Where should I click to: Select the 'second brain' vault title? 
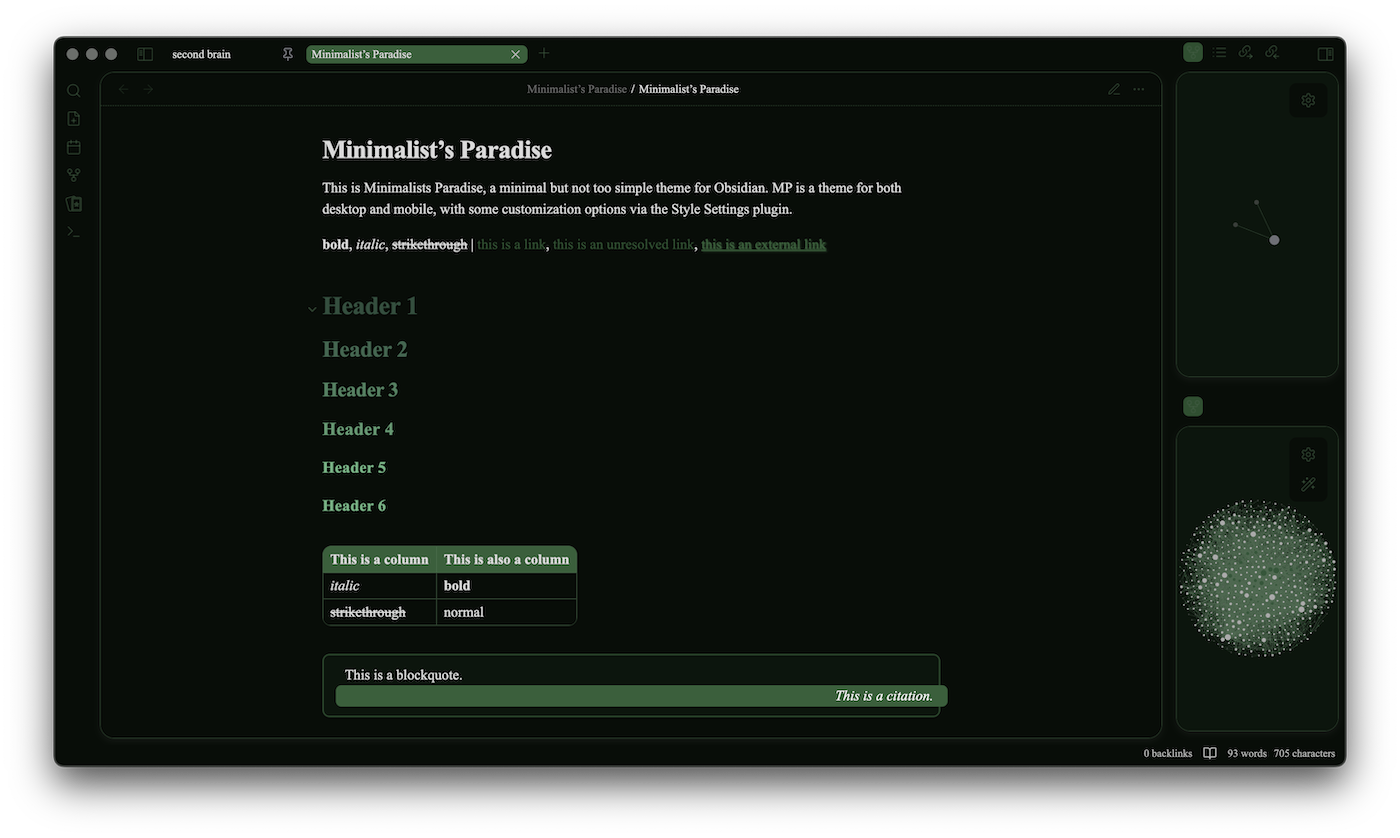(x=201, y=54)
